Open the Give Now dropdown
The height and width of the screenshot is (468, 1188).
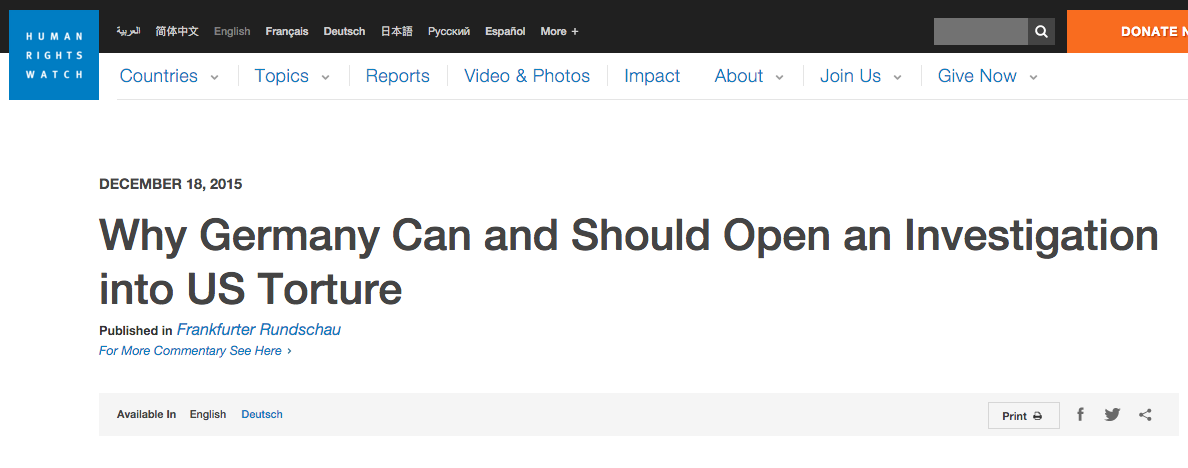[x=987, y=76]
